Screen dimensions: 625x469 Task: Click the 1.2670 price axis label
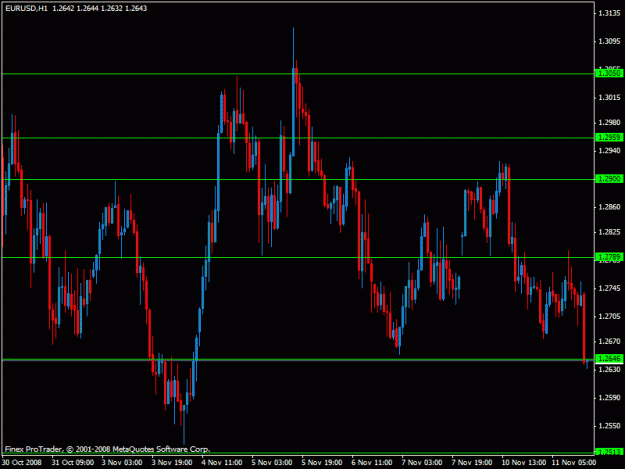point(610,341)
